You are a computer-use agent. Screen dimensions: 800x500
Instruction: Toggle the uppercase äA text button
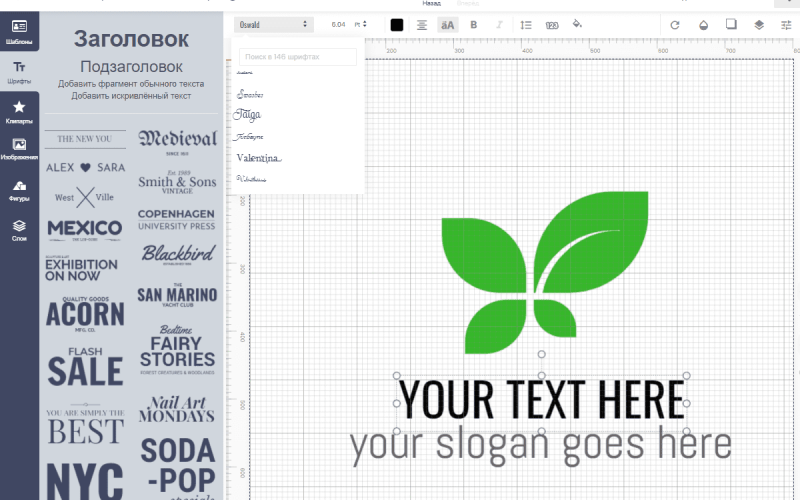[x=447, y=25]
